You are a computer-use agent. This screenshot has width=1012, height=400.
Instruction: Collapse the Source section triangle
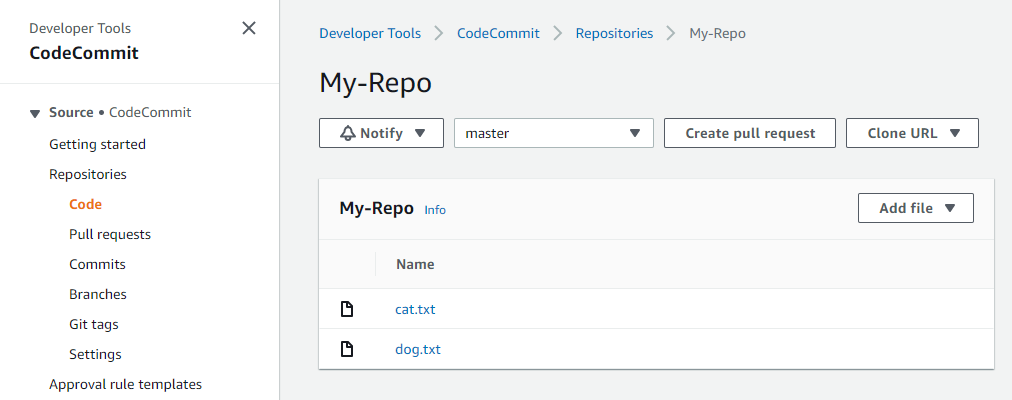point(35,113)
